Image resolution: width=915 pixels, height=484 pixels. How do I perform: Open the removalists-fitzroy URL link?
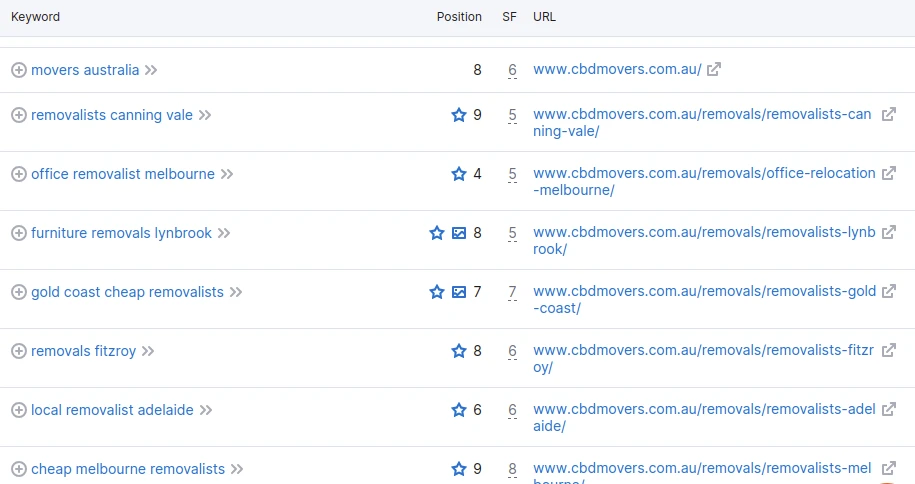[x=704, y=358]
